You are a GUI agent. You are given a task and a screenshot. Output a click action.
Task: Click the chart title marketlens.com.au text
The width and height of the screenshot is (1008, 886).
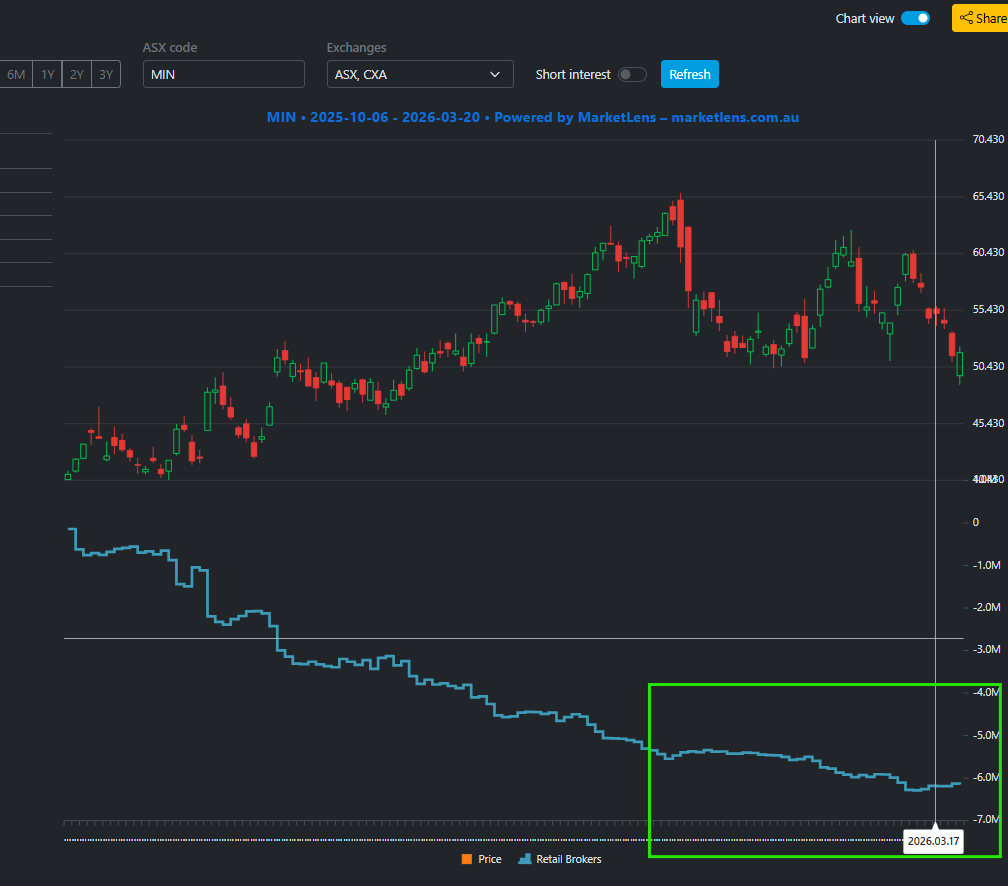click(735, 118)
